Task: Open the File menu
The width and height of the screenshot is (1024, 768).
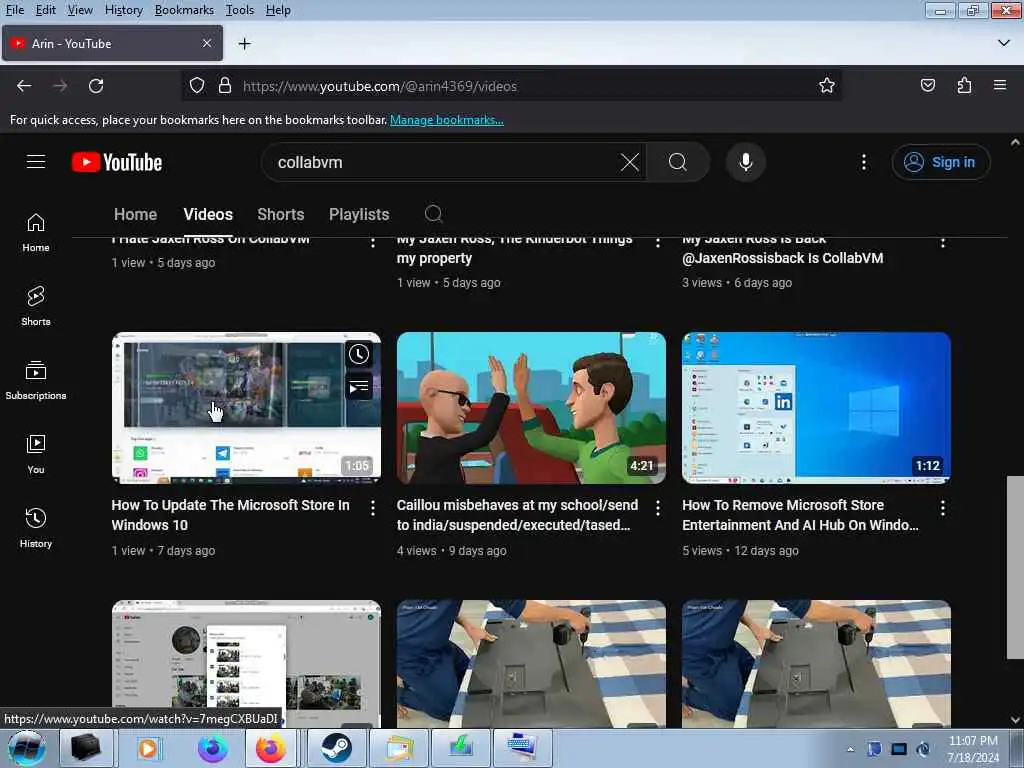Action: tap(14, 10)
